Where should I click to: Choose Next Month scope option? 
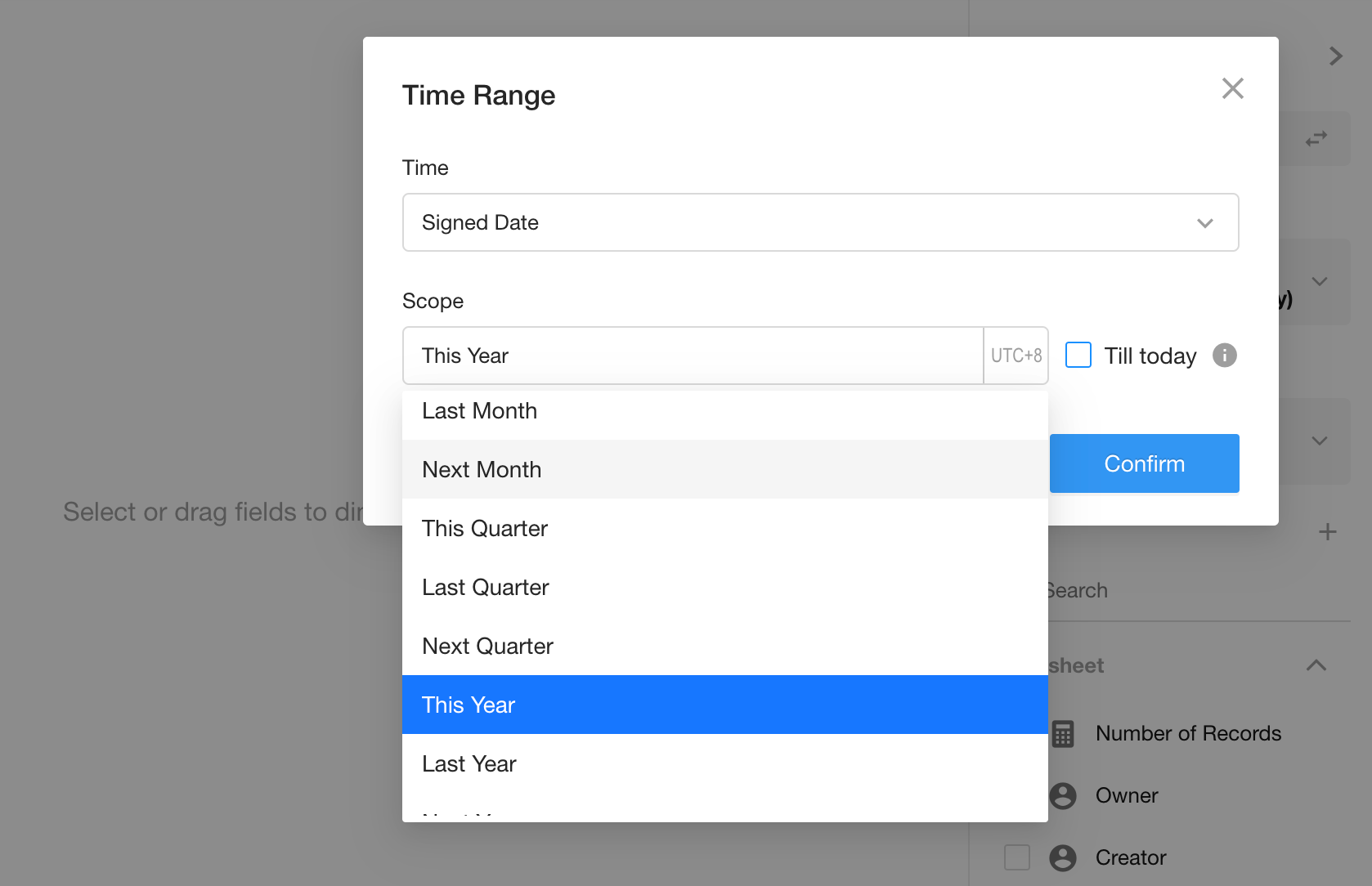[x=482, y=470]
